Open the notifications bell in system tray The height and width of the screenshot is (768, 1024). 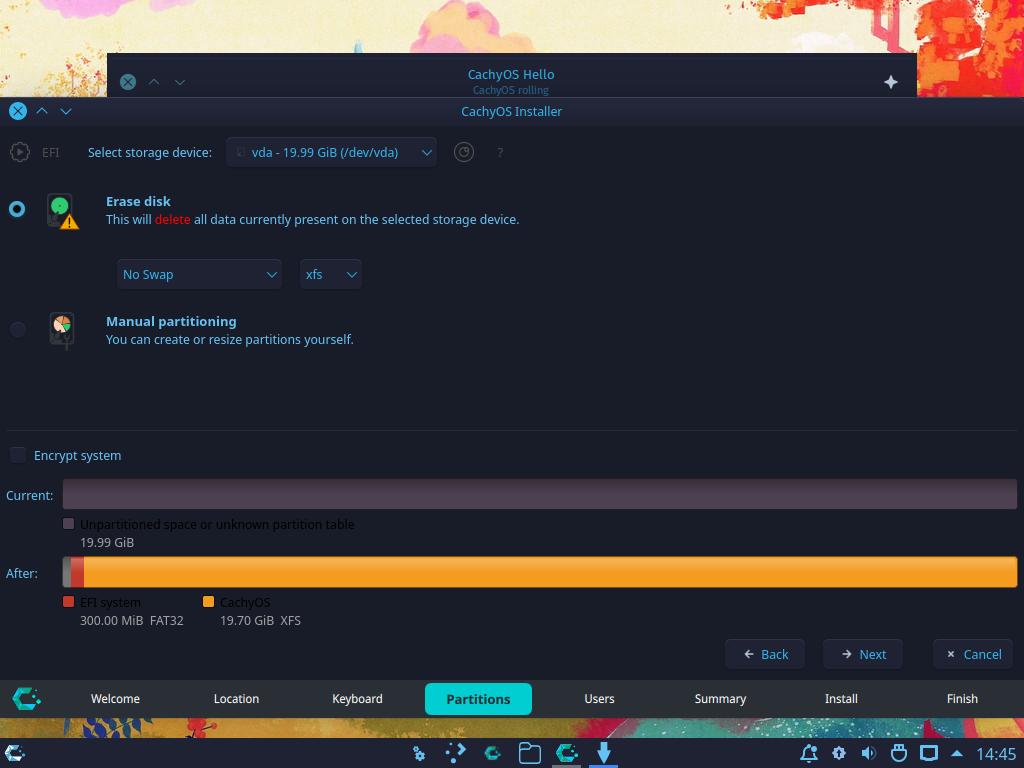click(809, 754)
